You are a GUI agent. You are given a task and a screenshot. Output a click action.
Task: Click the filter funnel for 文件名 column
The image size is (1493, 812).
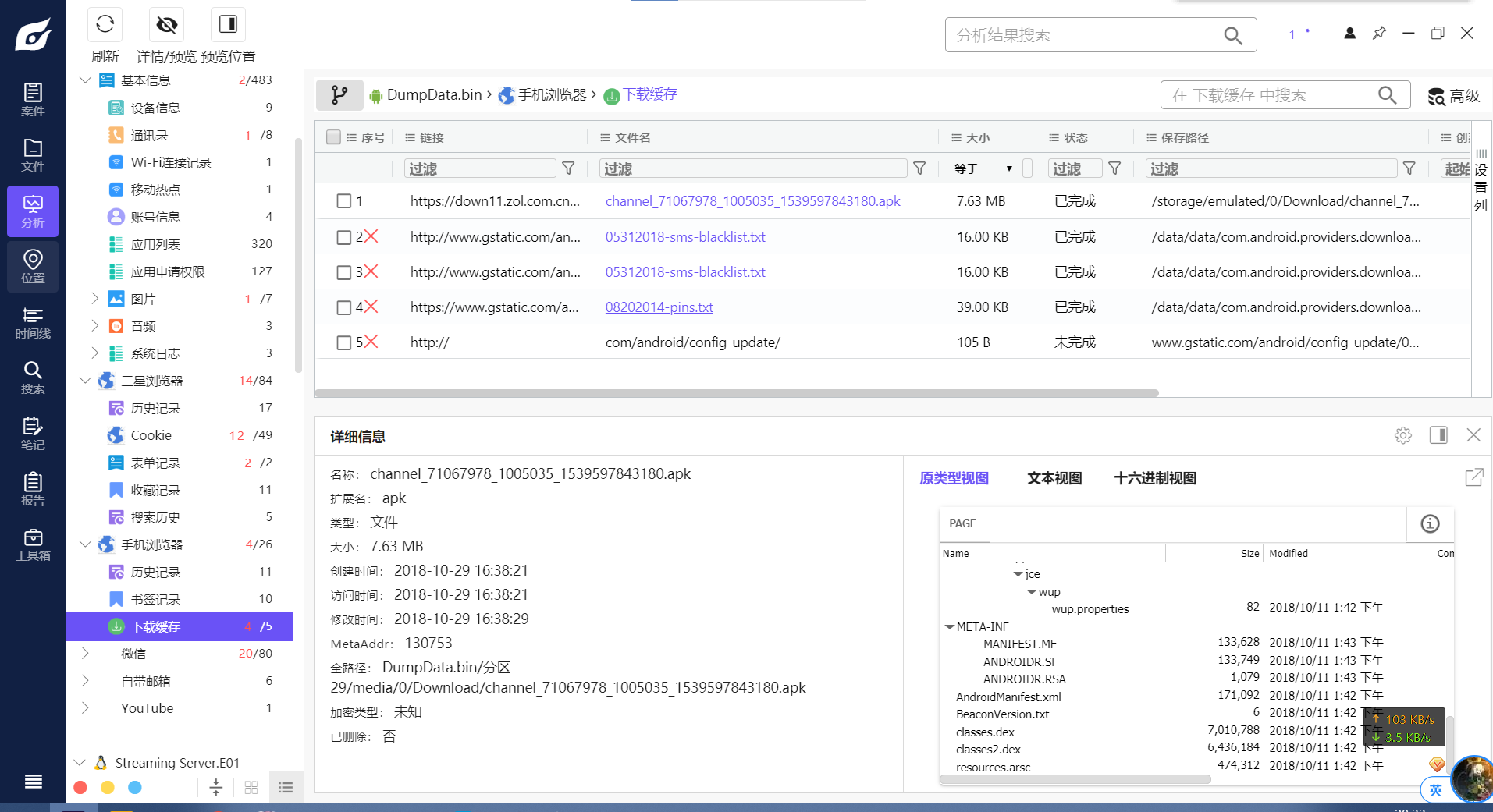pyautogui.click(x=920, y=168)
